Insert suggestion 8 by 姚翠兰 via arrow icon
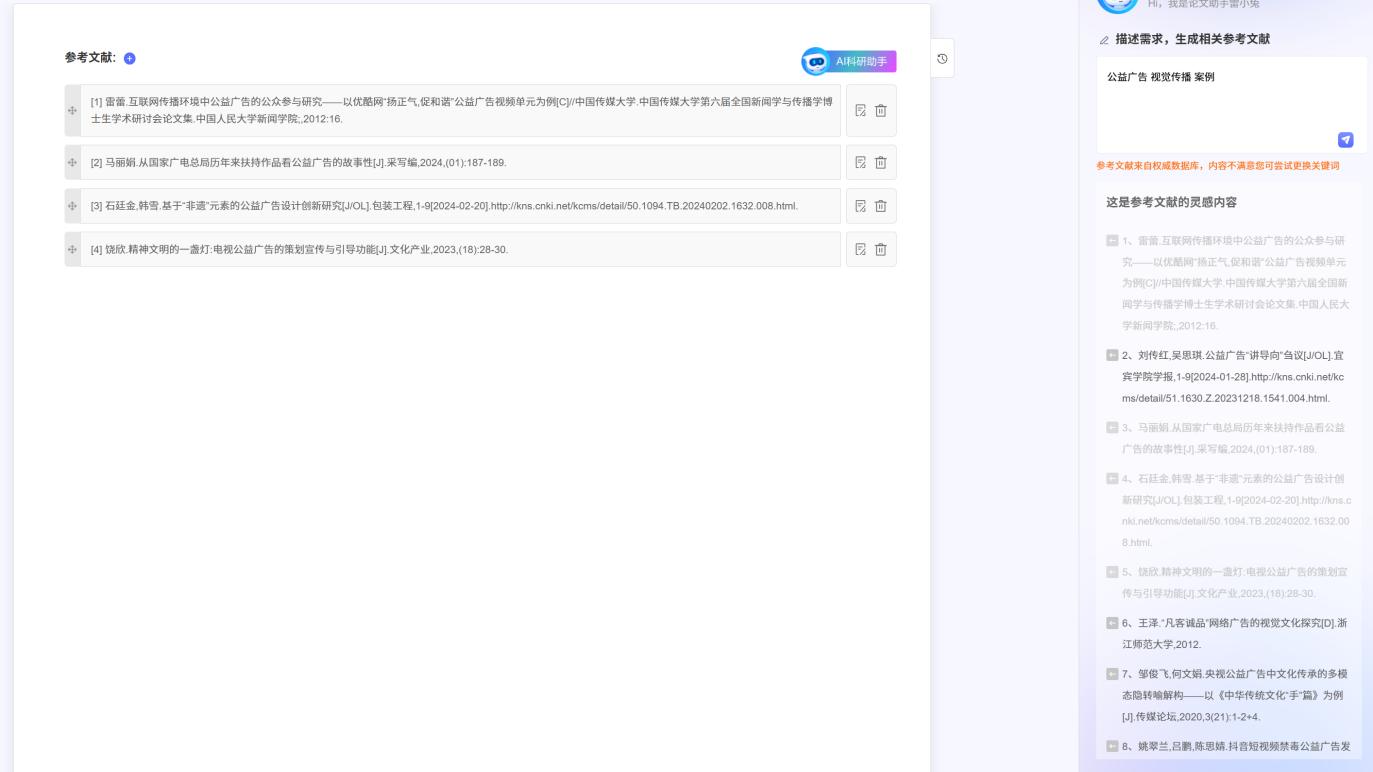 [1112, 745]
